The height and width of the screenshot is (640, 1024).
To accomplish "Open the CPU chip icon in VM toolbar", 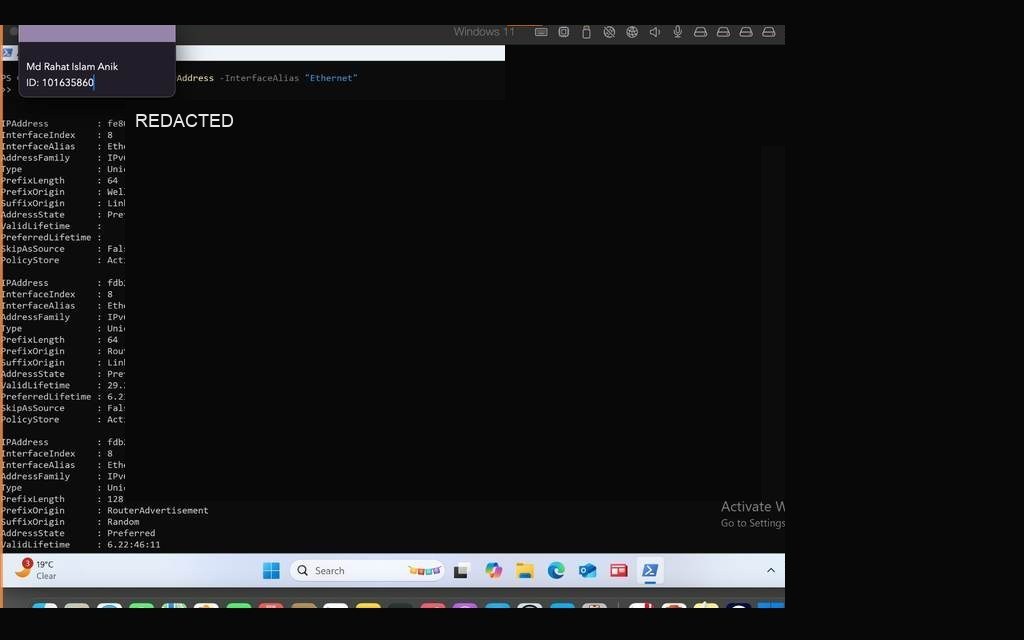I will coord(564,32).
